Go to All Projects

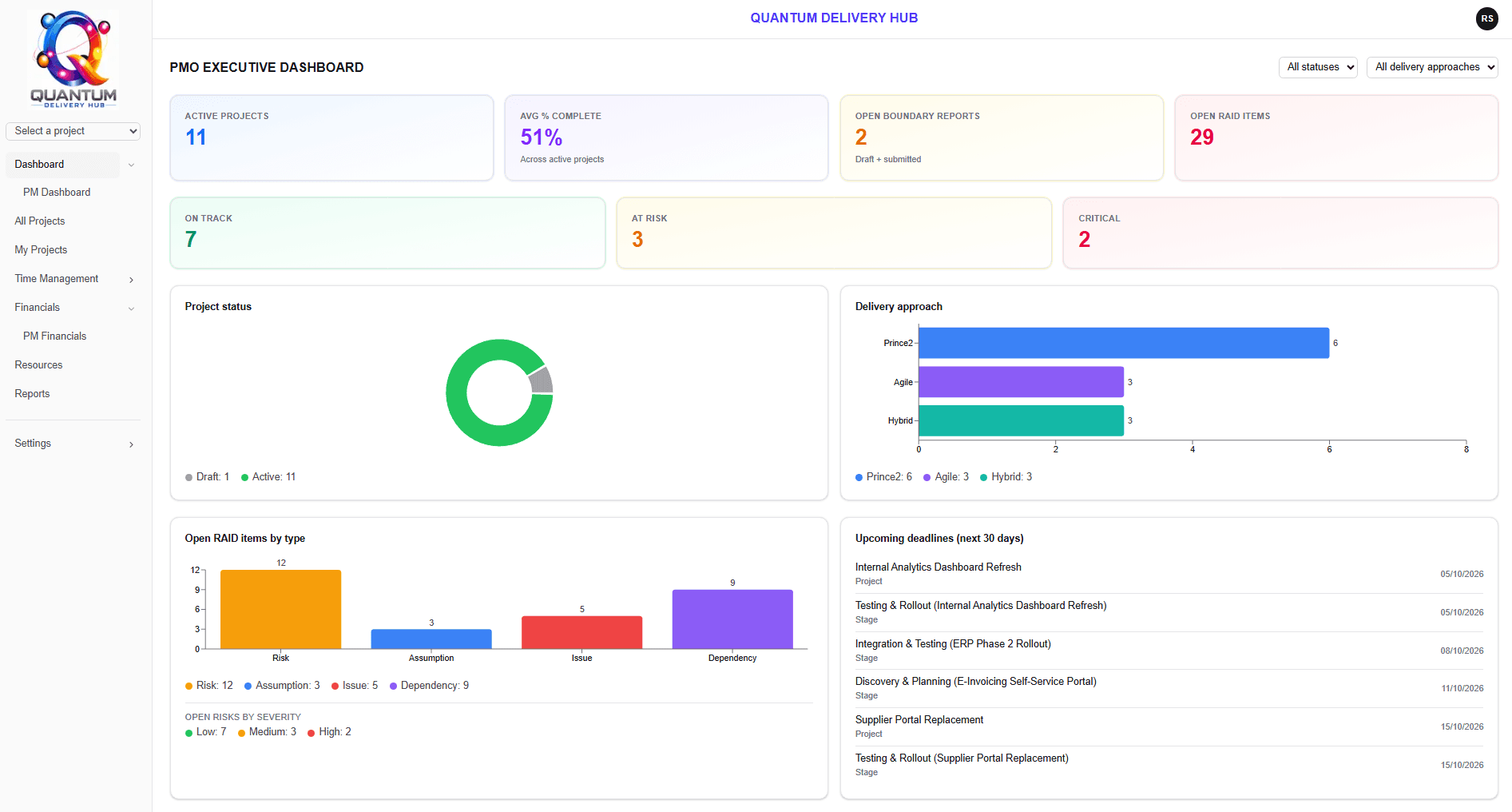(x=40, y=221)
